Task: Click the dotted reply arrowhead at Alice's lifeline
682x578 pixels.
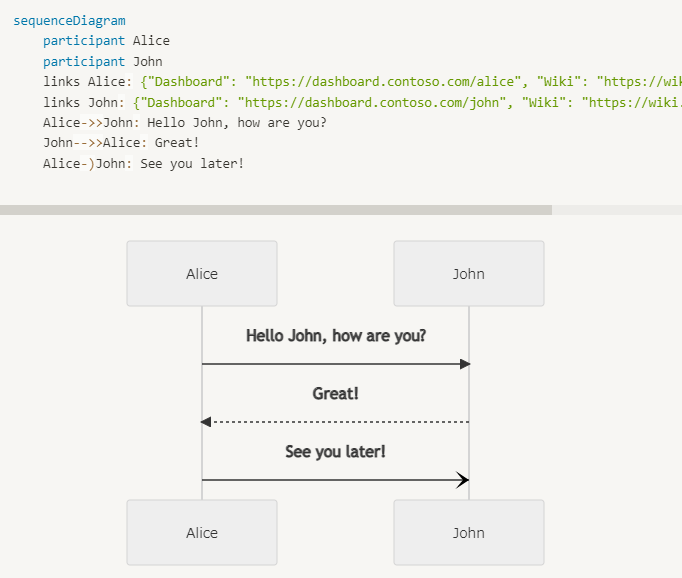Action: (x=206, y=422)
